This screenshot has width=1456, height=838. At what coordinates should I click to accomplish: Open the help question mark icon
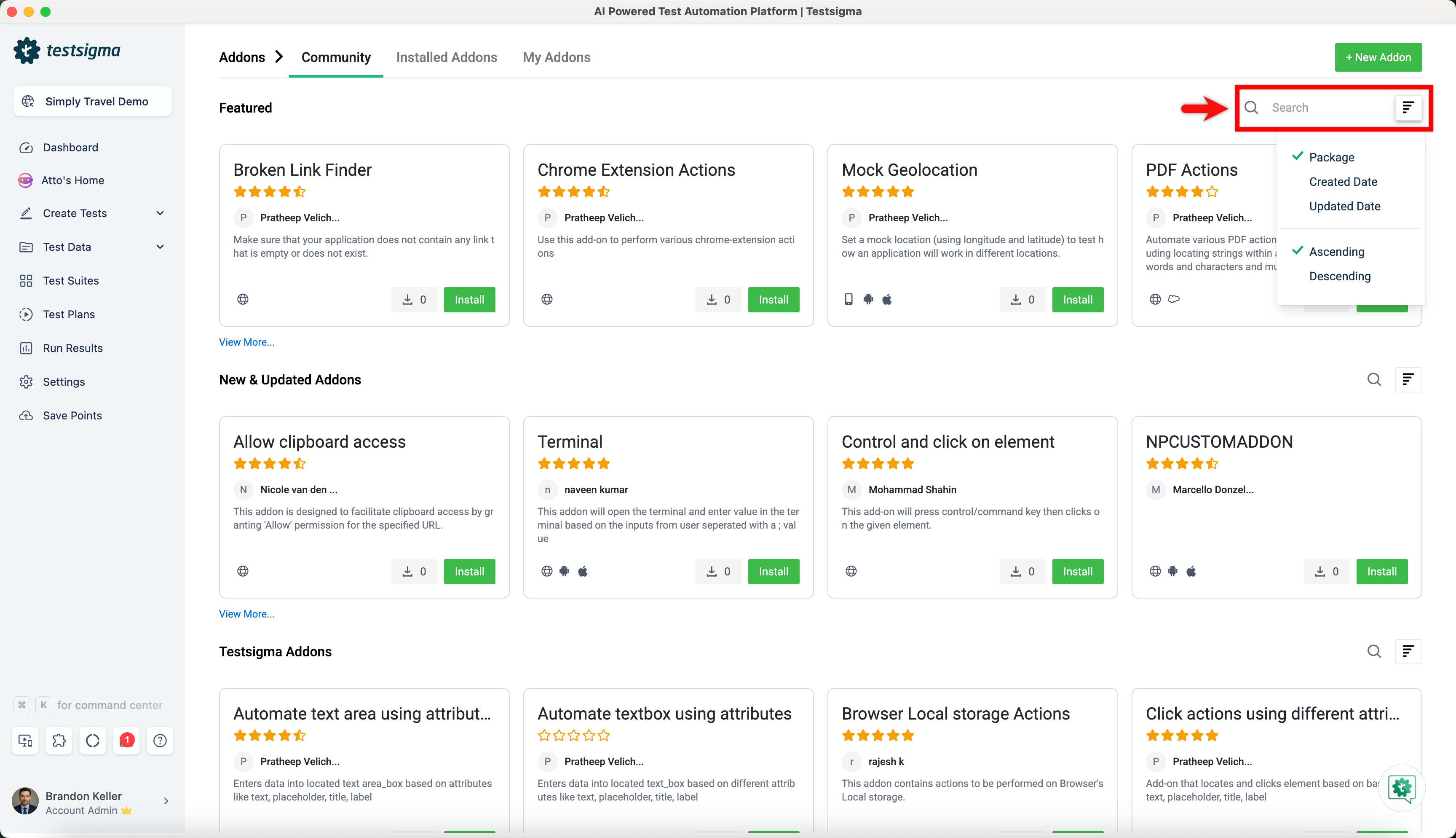point(160,740)
